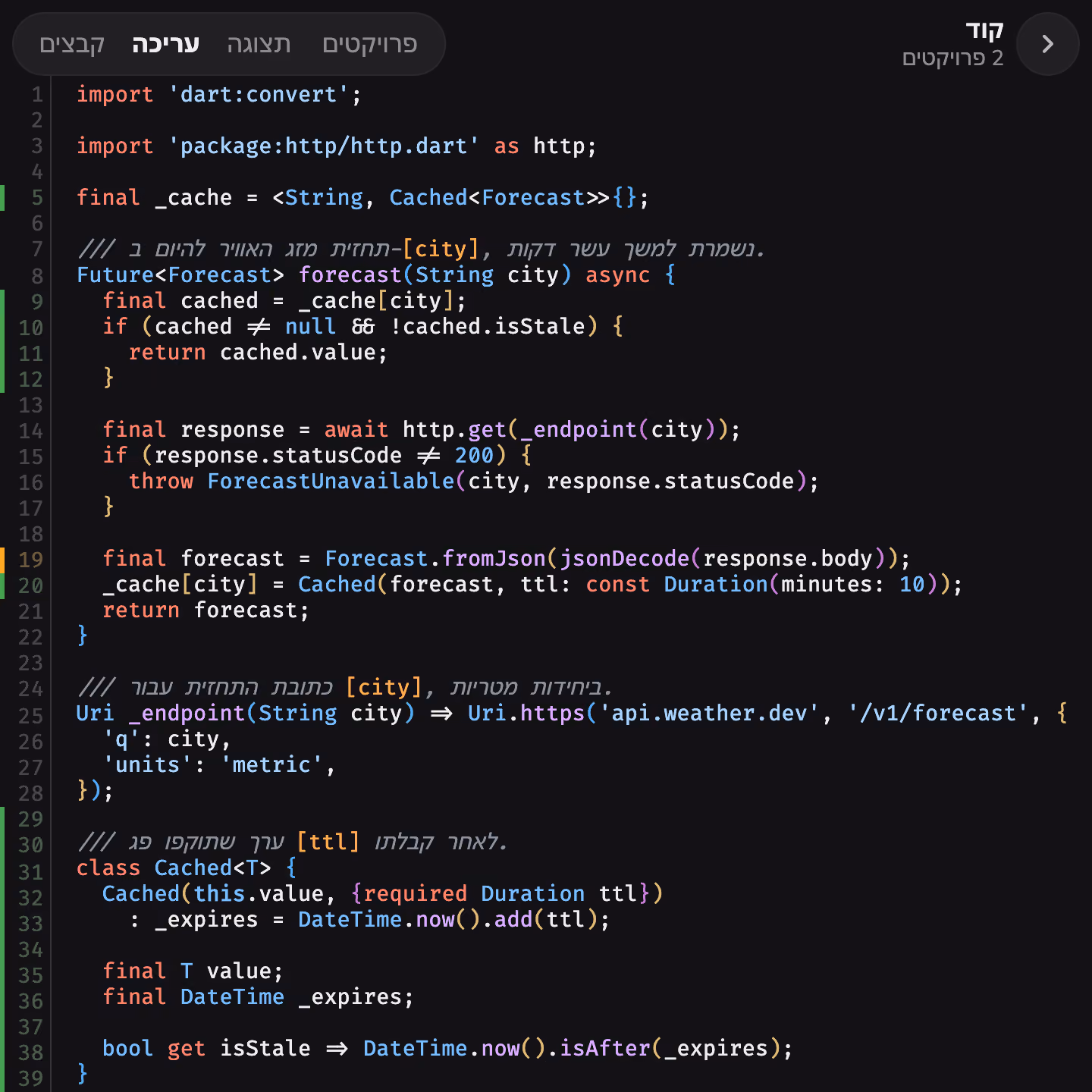This screenshot has width=1092, height=1092.
Task: Switch to the עריכה tab
Action: 165,44
